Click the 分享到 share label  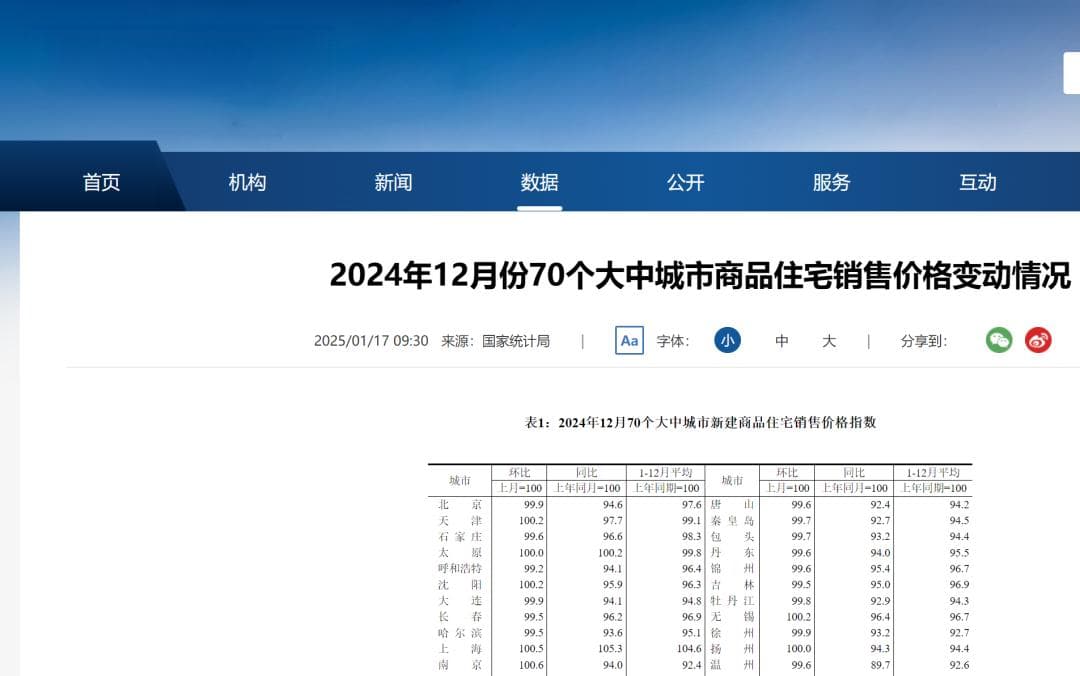pyautogui.click(x=924, y=341)
